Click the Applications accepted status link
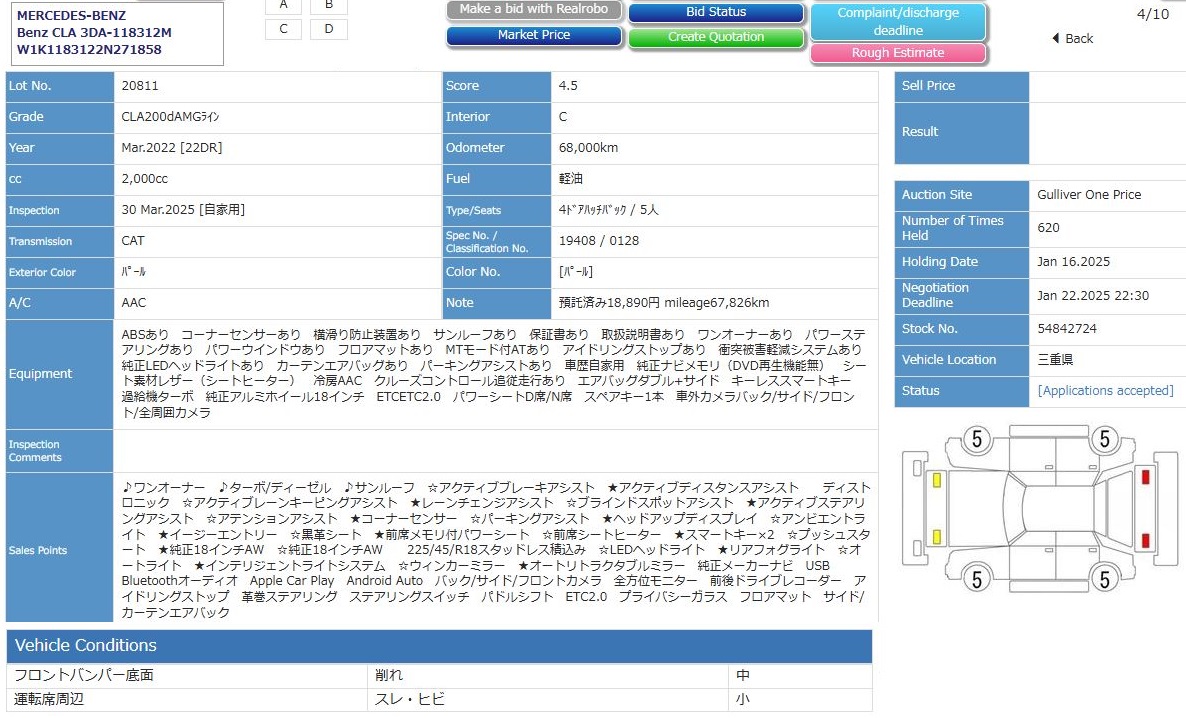Image resolution: width=1186 pixels, height=718 pixels. click(x=1105, y=391)
